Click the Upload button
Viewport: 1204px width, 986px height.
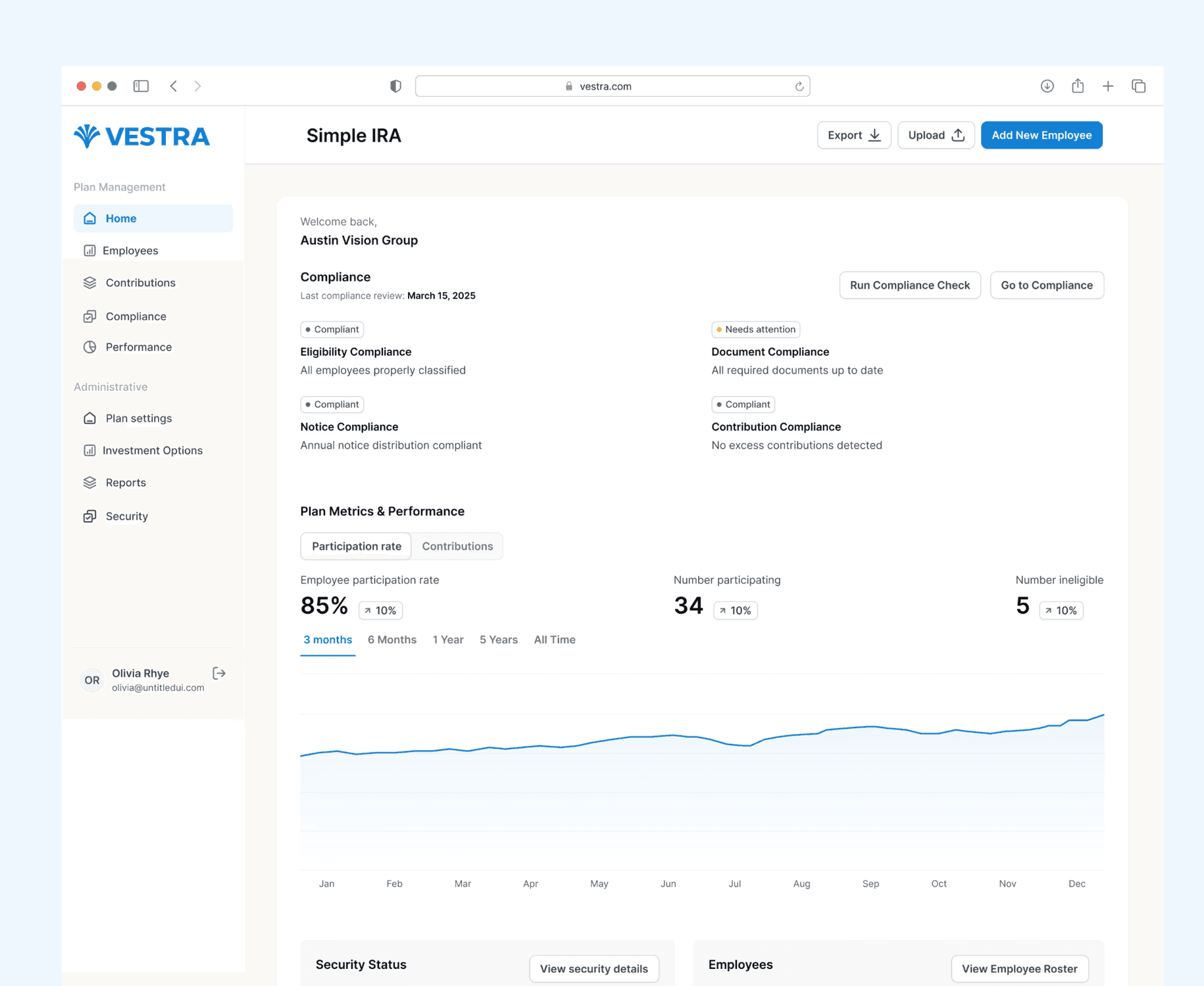point(936,136)
